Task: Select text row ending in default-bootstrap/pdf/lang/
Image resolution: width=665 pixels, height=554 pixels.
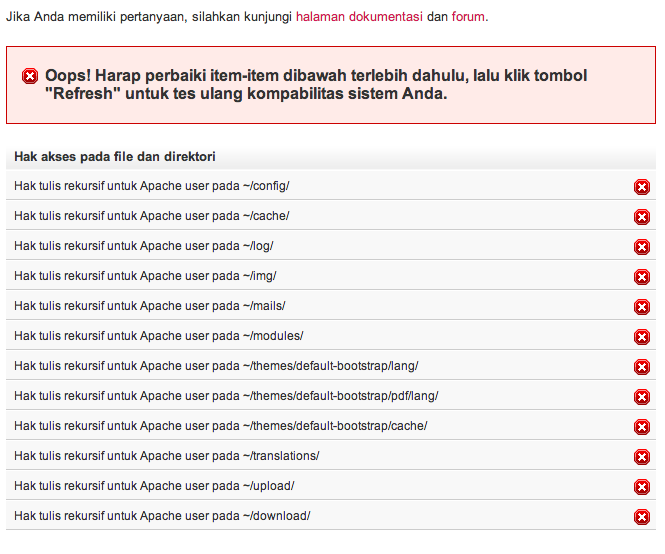Action: point(226,396)
